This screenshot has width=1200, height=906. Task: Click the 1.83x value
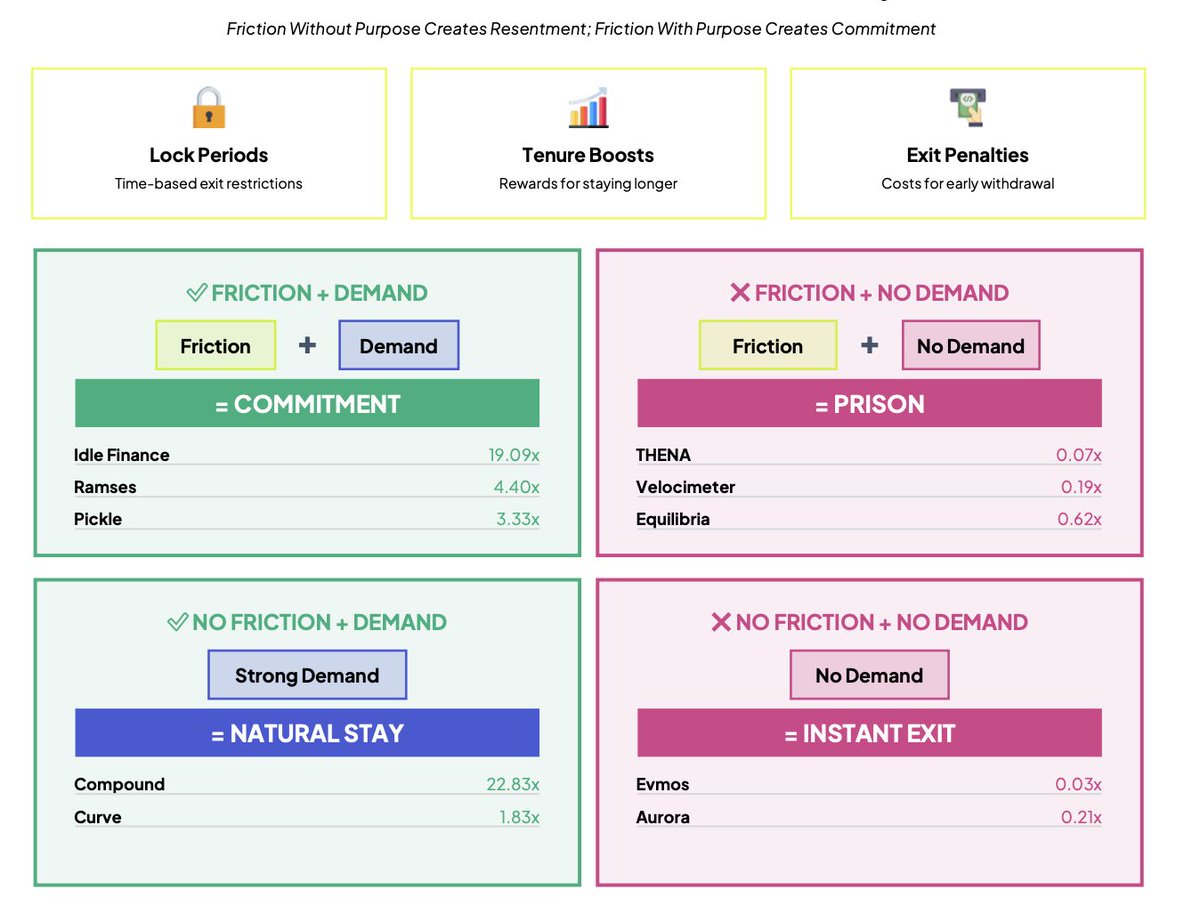[x=519, y=817]
